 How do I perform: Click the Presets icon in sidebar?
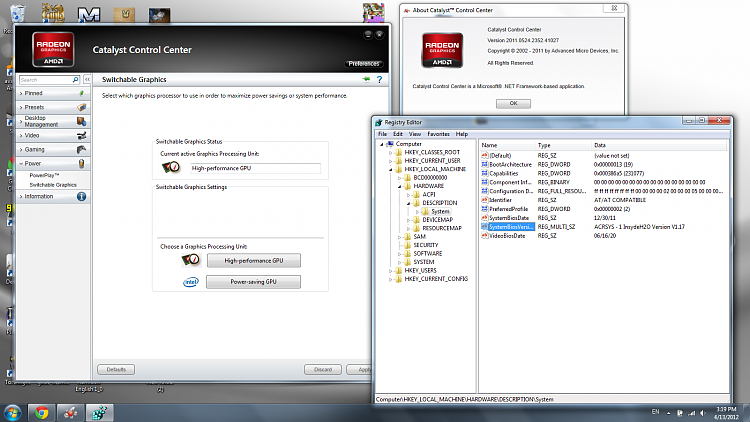pyautogui.click(x=82, y=107)
